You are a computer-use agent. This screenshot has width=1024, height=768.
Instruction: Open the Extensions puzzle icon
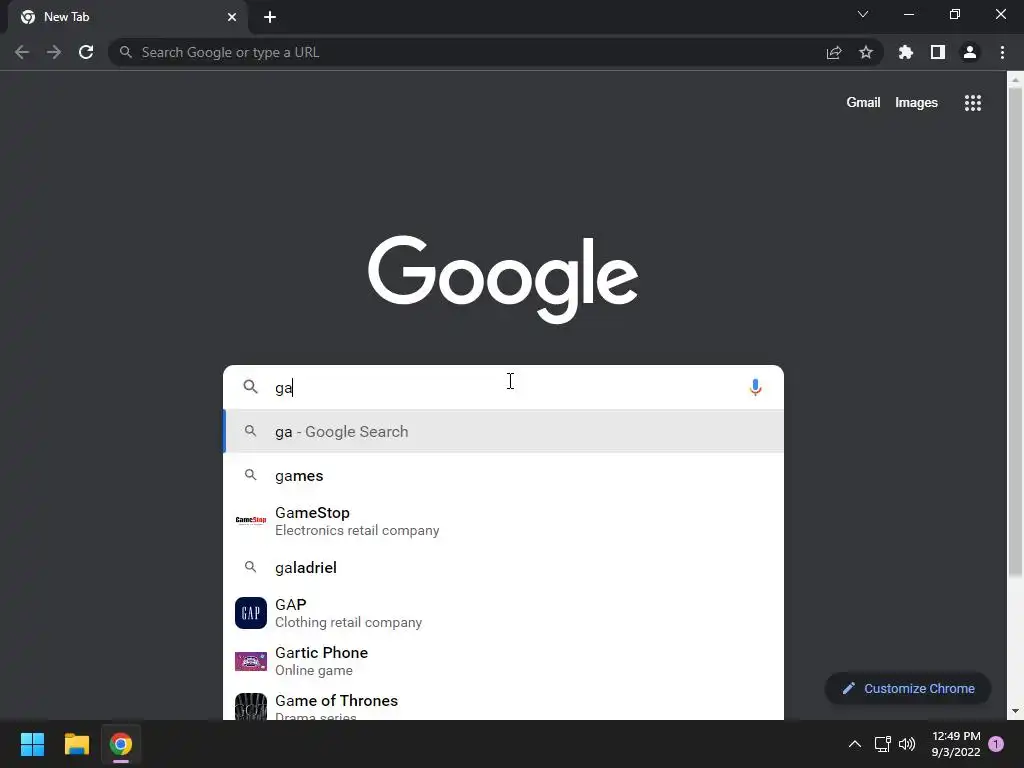pos(906,52)
